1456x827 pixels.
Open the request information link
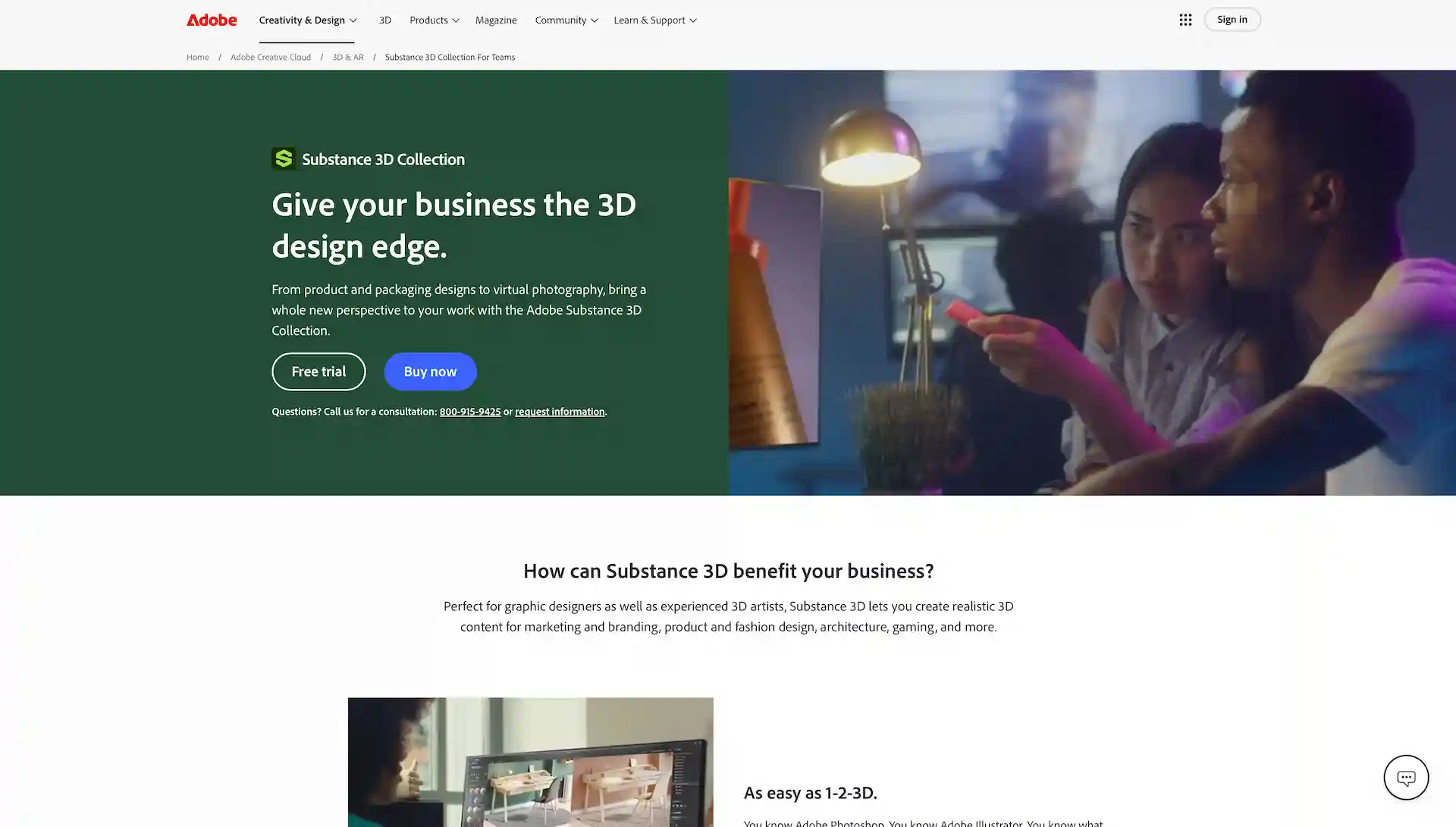560,412
